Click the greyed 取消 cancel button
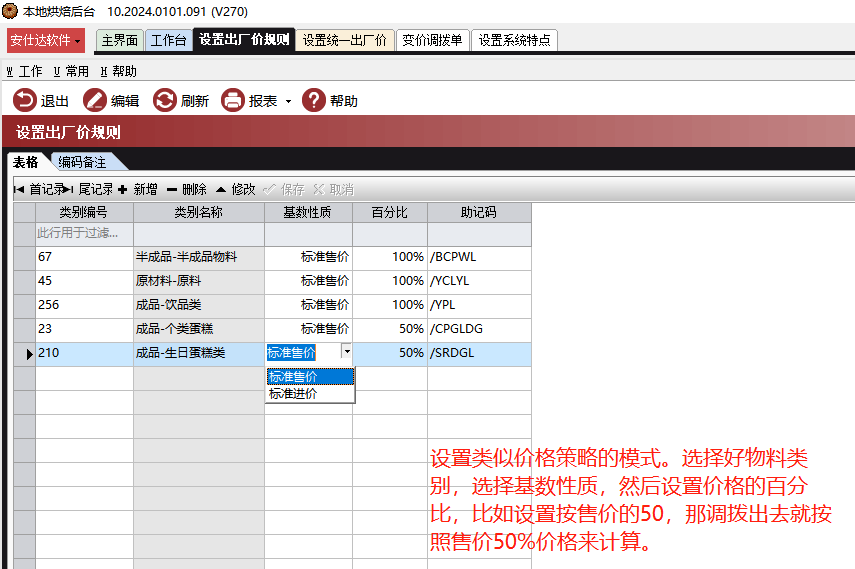 [x=334, y=189]
